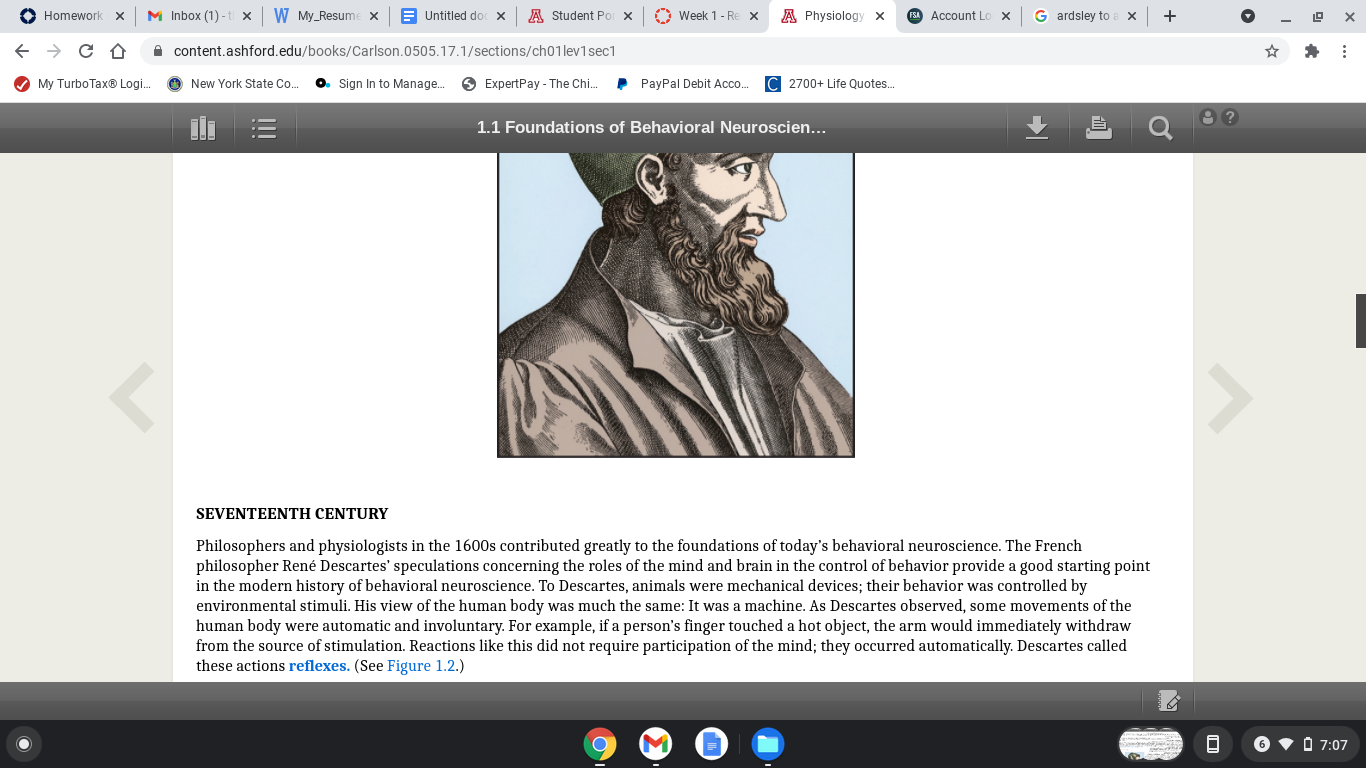The image size is (1366, 768).
Task: Open the notification count badge showing 6
Action: coord(1261,744)
